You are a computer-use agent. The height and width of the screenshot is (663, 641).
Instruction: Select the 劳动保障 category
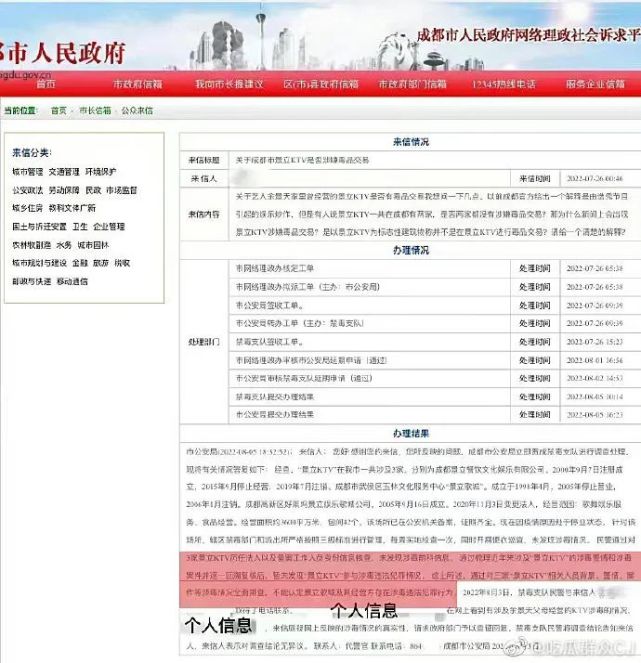click(x=64, y=190)
